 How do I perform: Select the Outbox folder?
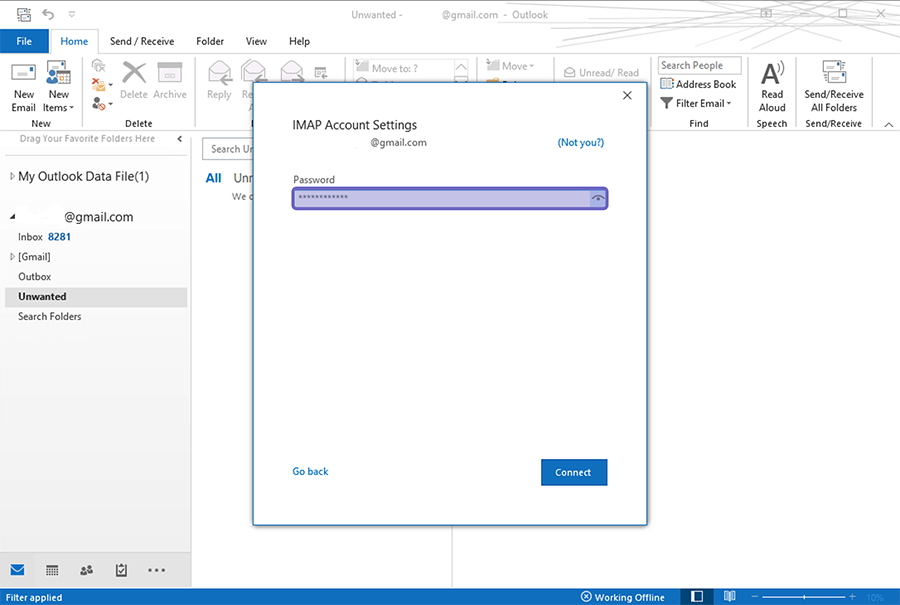coord(34,277)
